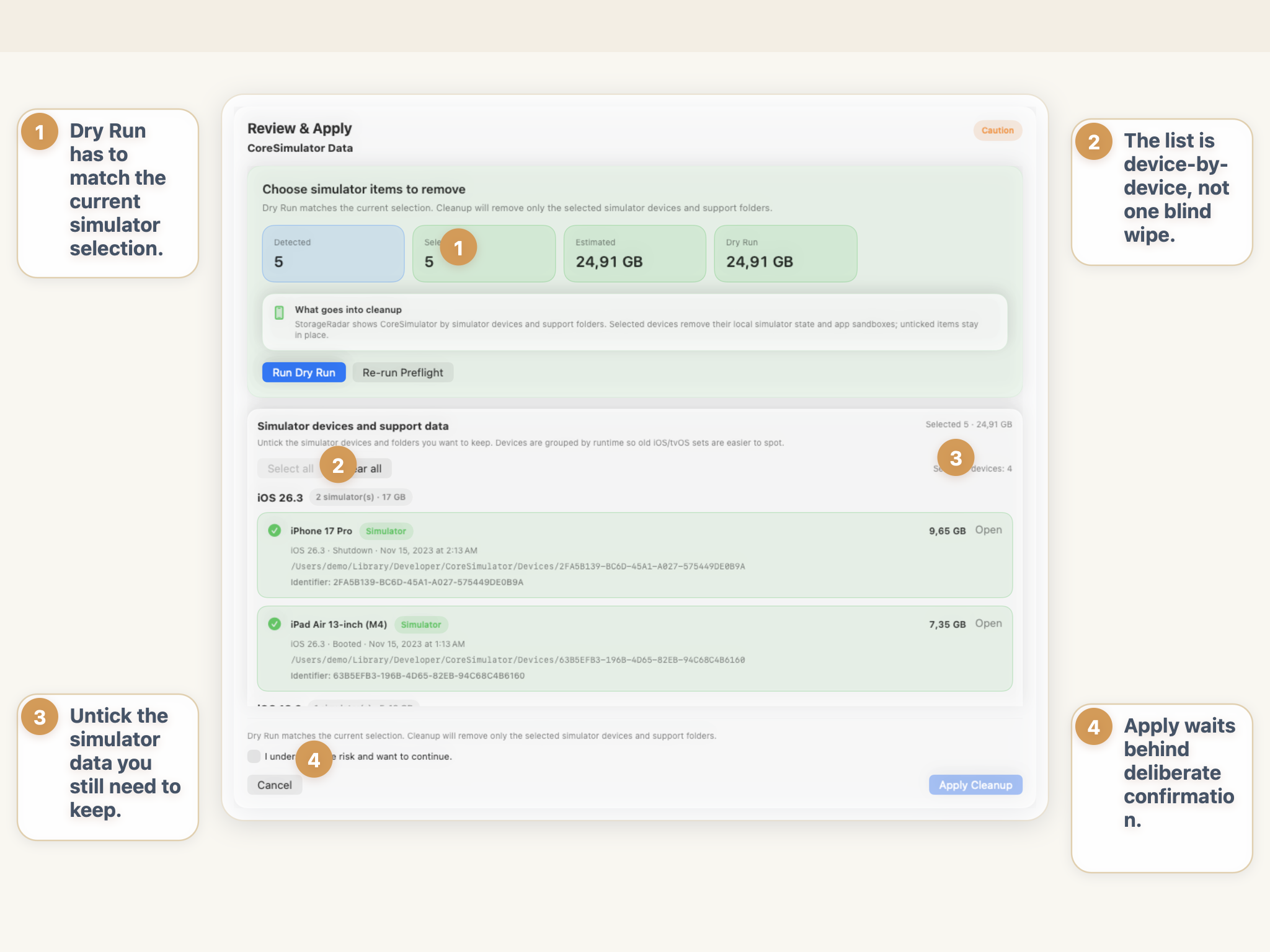The height and width of the screenshot is (952, 1270).
Task: Click the 2 simulator(s) · 17 GB pill
Action: pyautogui.click(x=360, y=497)
